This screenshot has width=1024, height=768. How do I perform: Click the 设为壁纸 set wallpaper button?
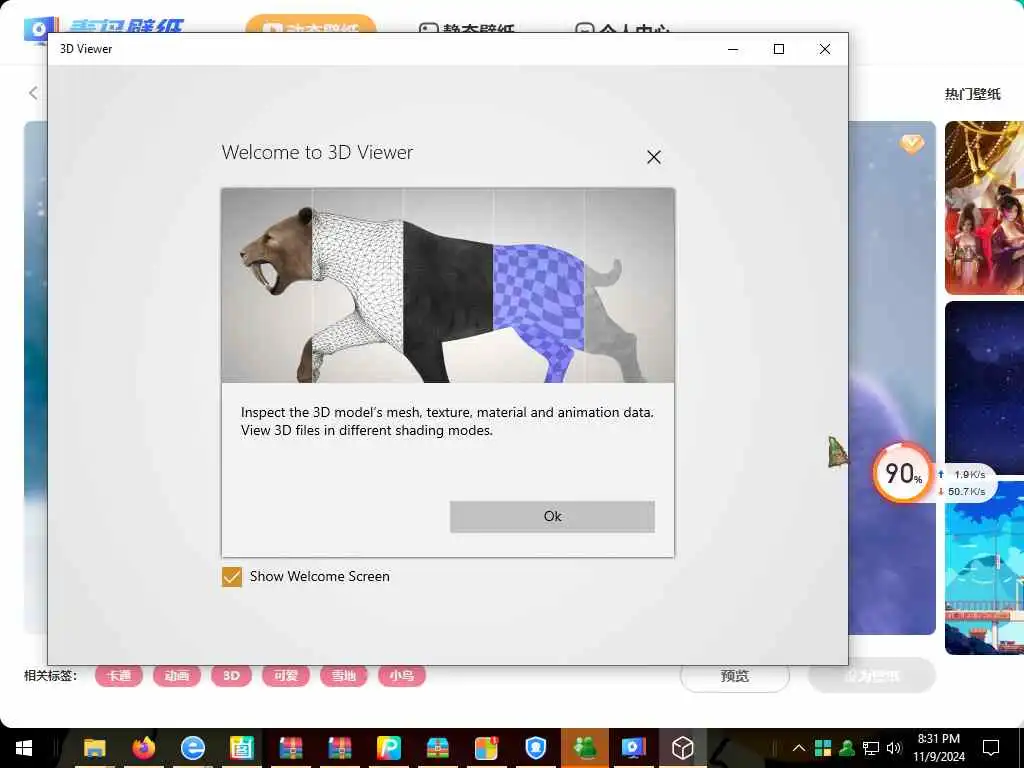click(x=872, y=677)
